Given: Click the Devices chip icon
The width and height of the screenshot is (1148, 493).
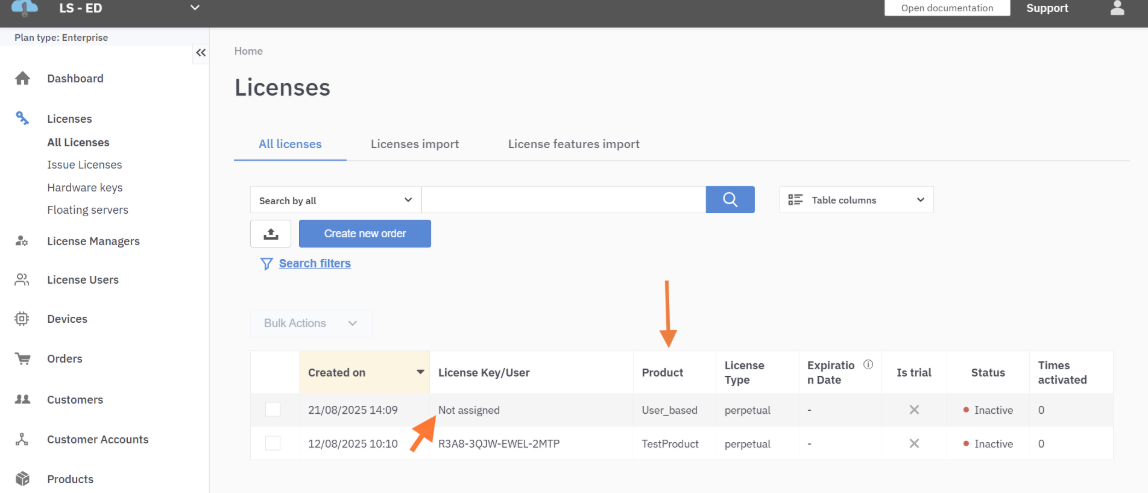Looking at the screenshot, I should click(22, 319).
